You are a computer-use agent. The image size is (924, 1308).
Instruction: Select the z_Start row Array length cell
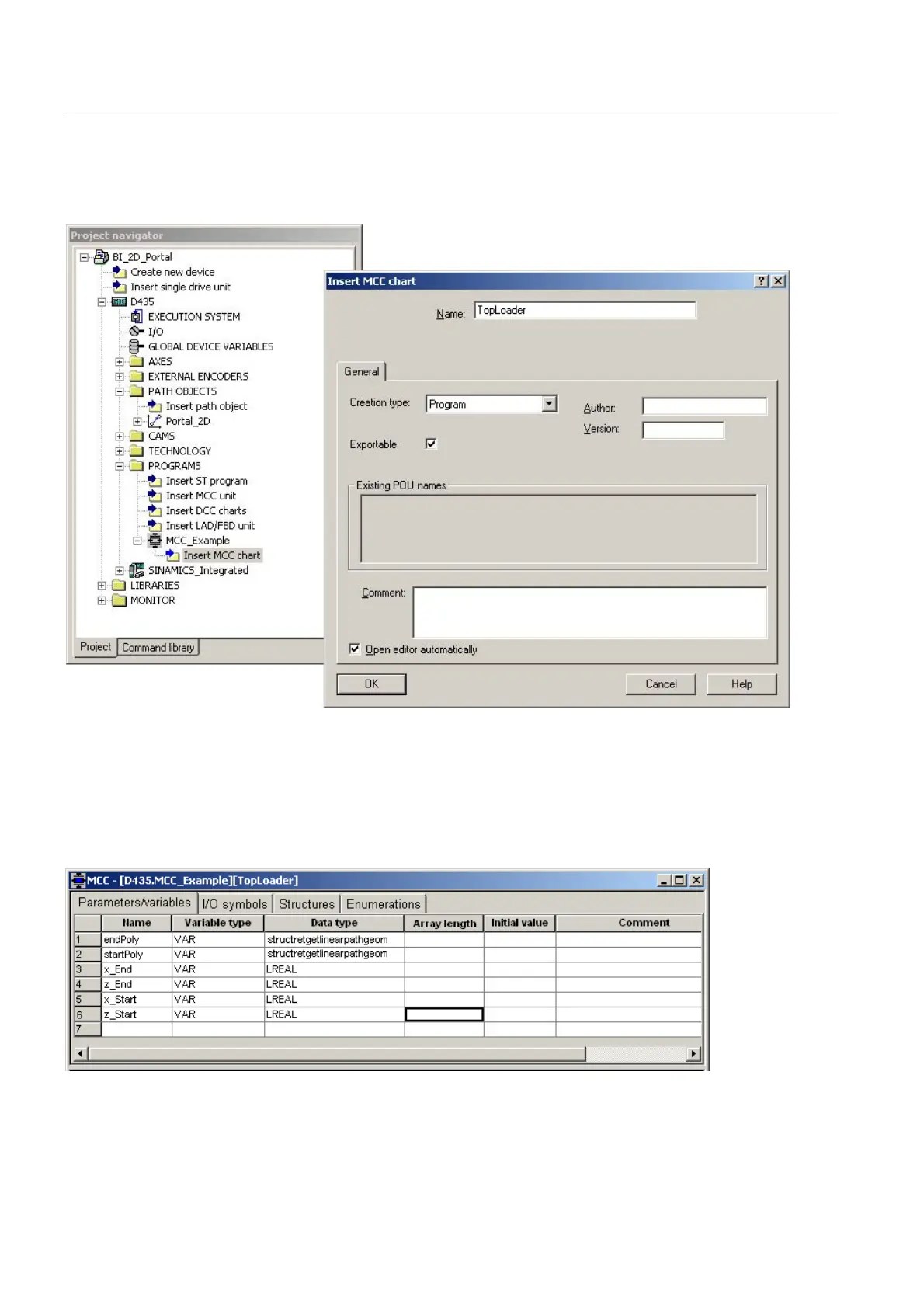click(444, 1014)
